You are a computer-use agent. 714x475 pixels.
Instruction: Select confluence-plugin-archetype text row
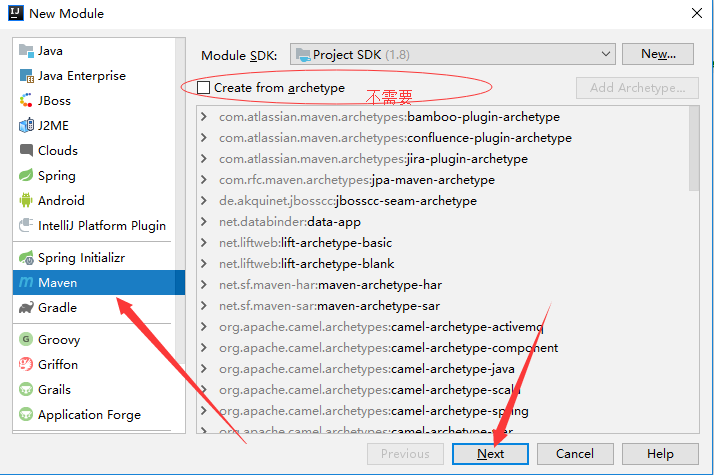[x=395, y=138]
